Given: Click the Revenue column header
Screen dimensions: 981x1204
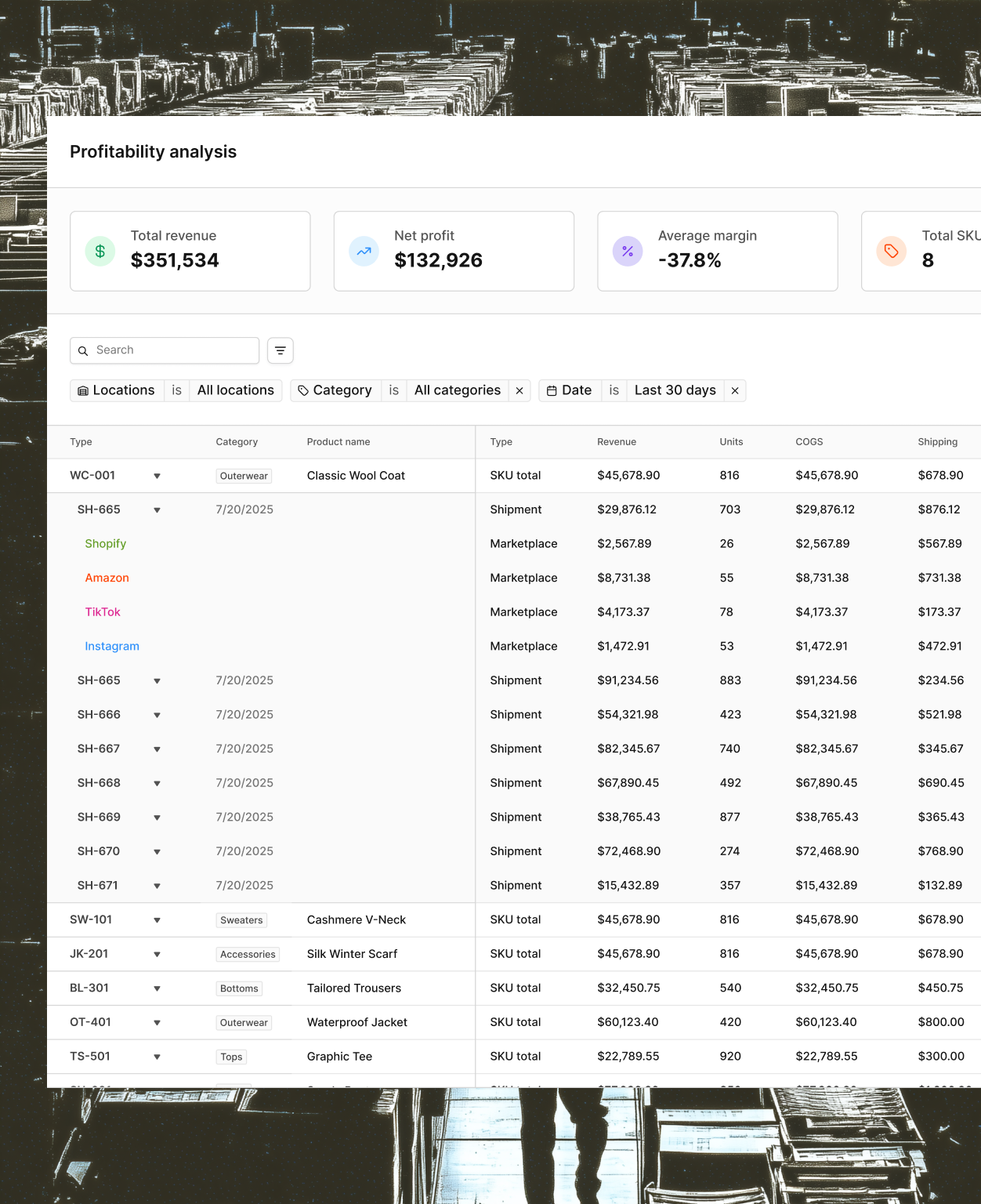Looking at the screenshot, I should tap(617, 442).
